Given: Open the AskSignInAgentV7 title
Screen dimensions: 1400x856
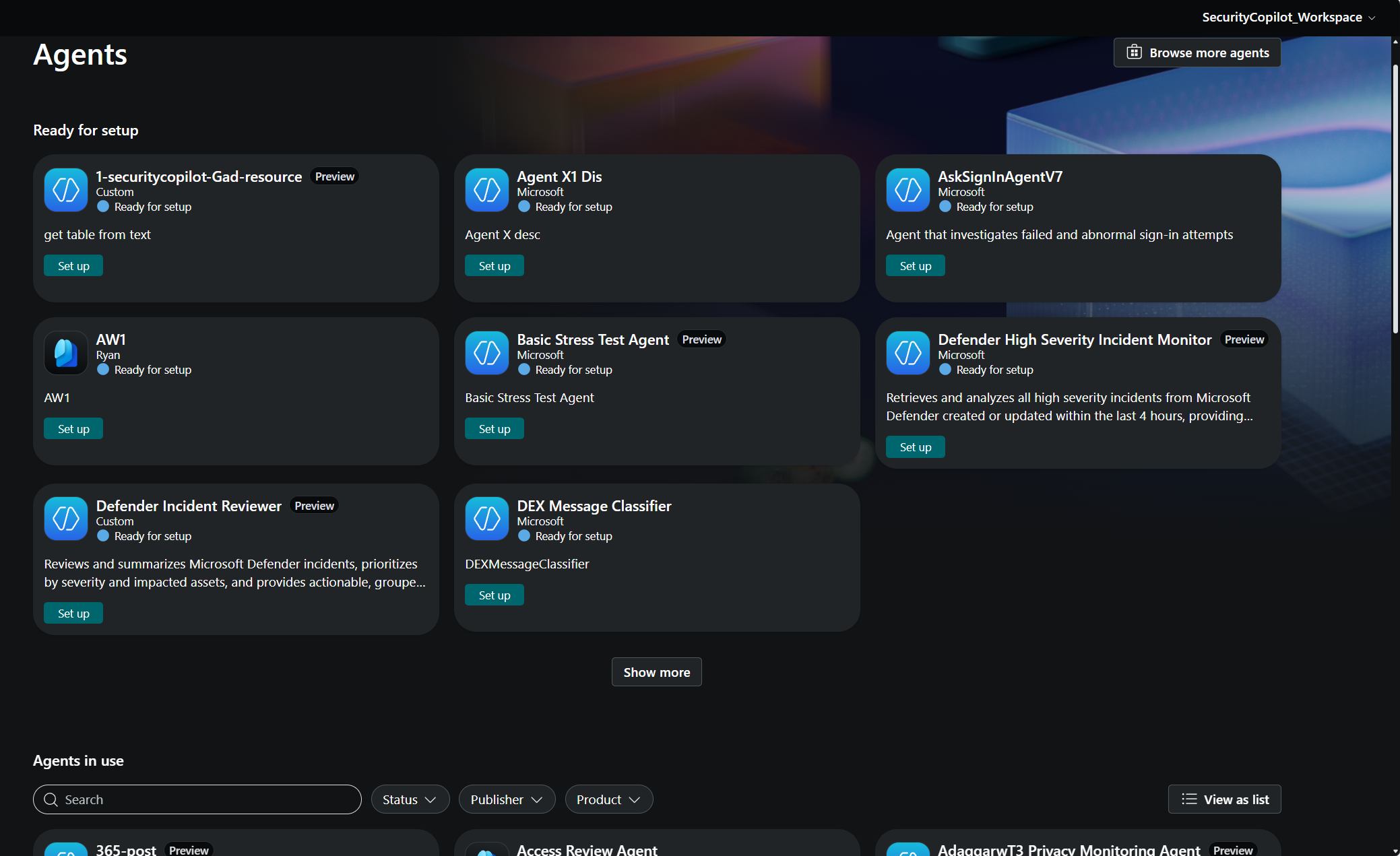Looking at the screenshot, I should click(1000, 176).
